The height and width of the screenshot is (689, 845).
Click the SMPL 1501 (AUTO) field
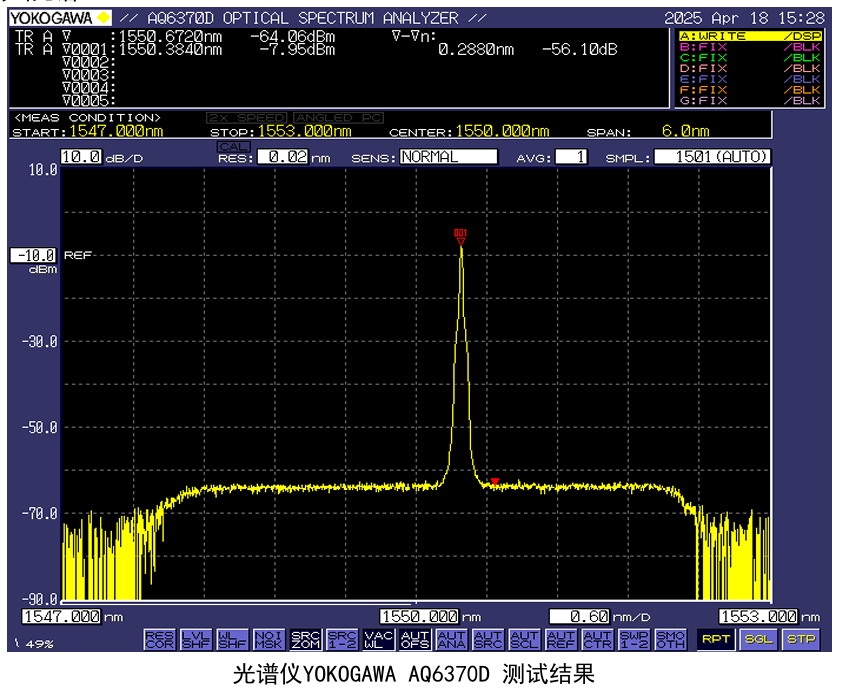(x=712, y=157)
